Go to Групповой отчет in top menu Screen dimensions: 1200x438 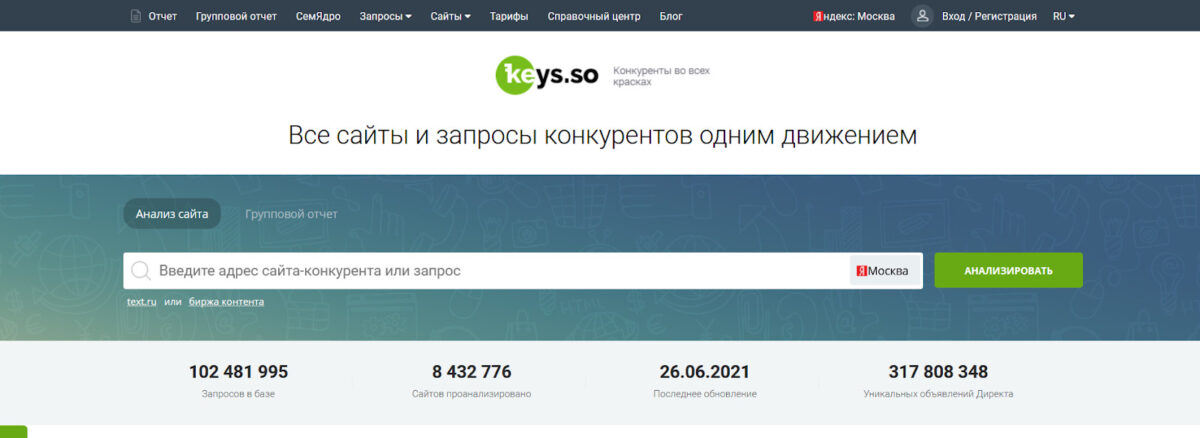click(236, 16)
